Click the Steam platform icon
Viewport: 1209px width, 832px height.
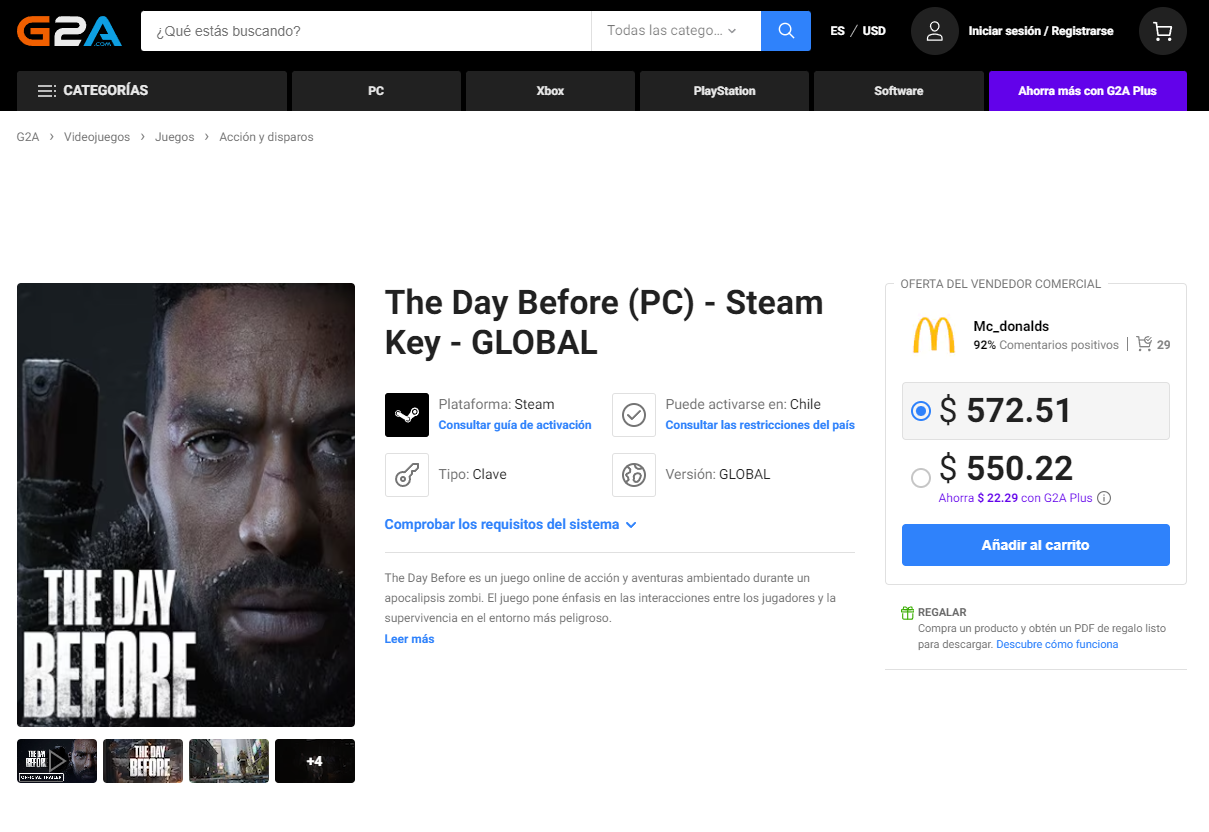pyautogui.click(x=407, y=415)
